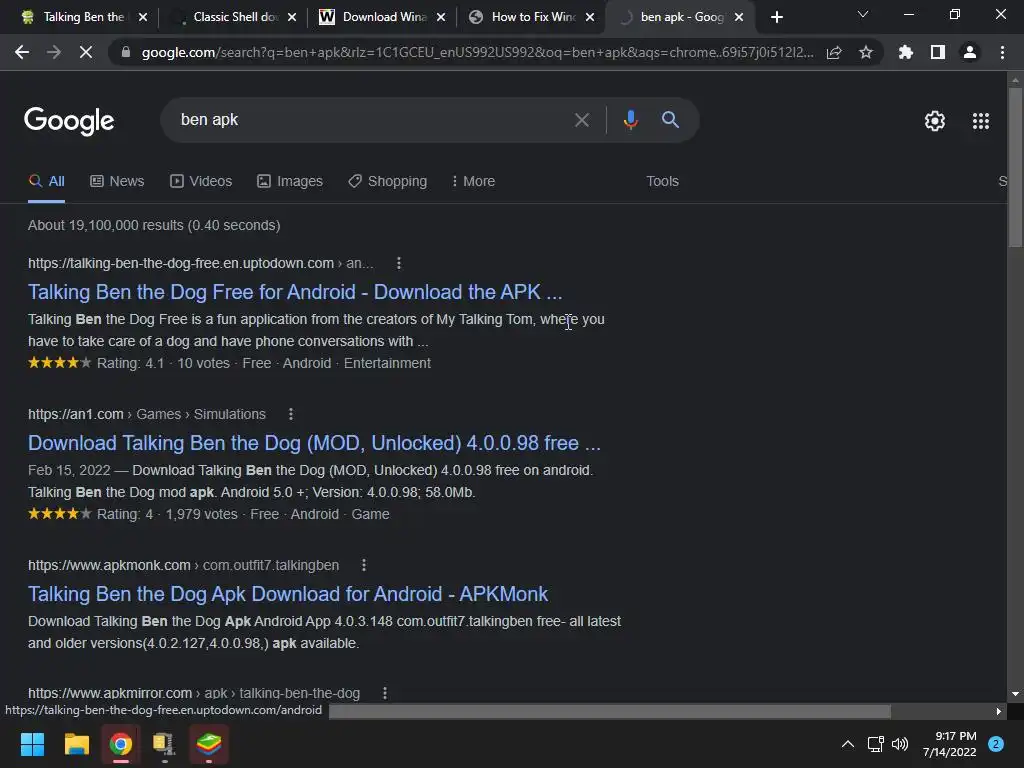Click the apkmirror.com result URL
1024x768 pixels.
[194, 693]
